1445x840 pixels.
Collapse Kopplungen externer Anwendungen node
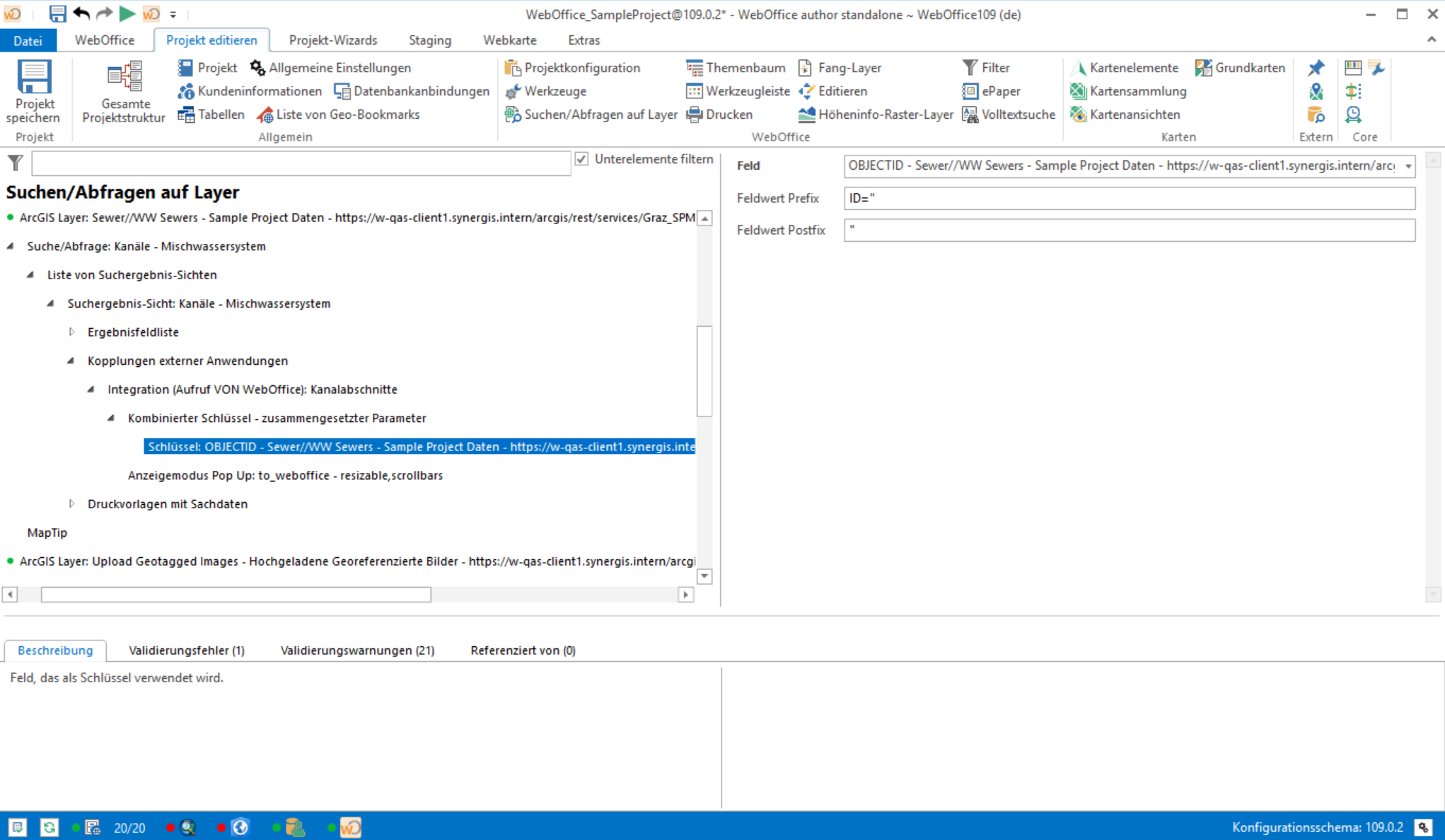(x=71, y=361)
